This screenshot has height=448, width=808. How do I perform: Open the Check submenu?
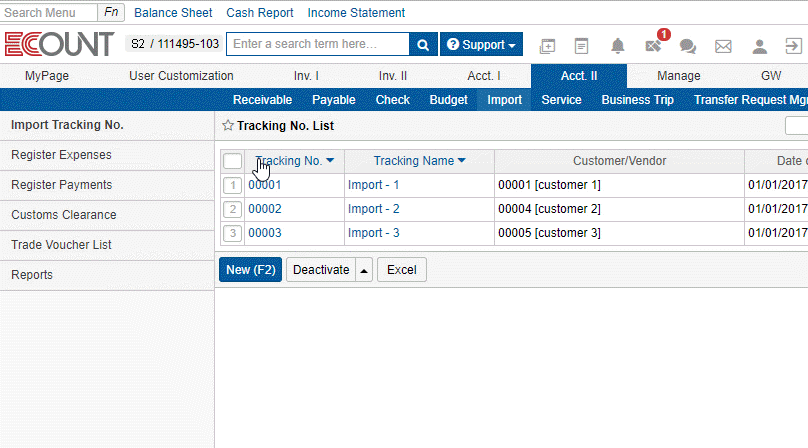[x=393, y=99]
